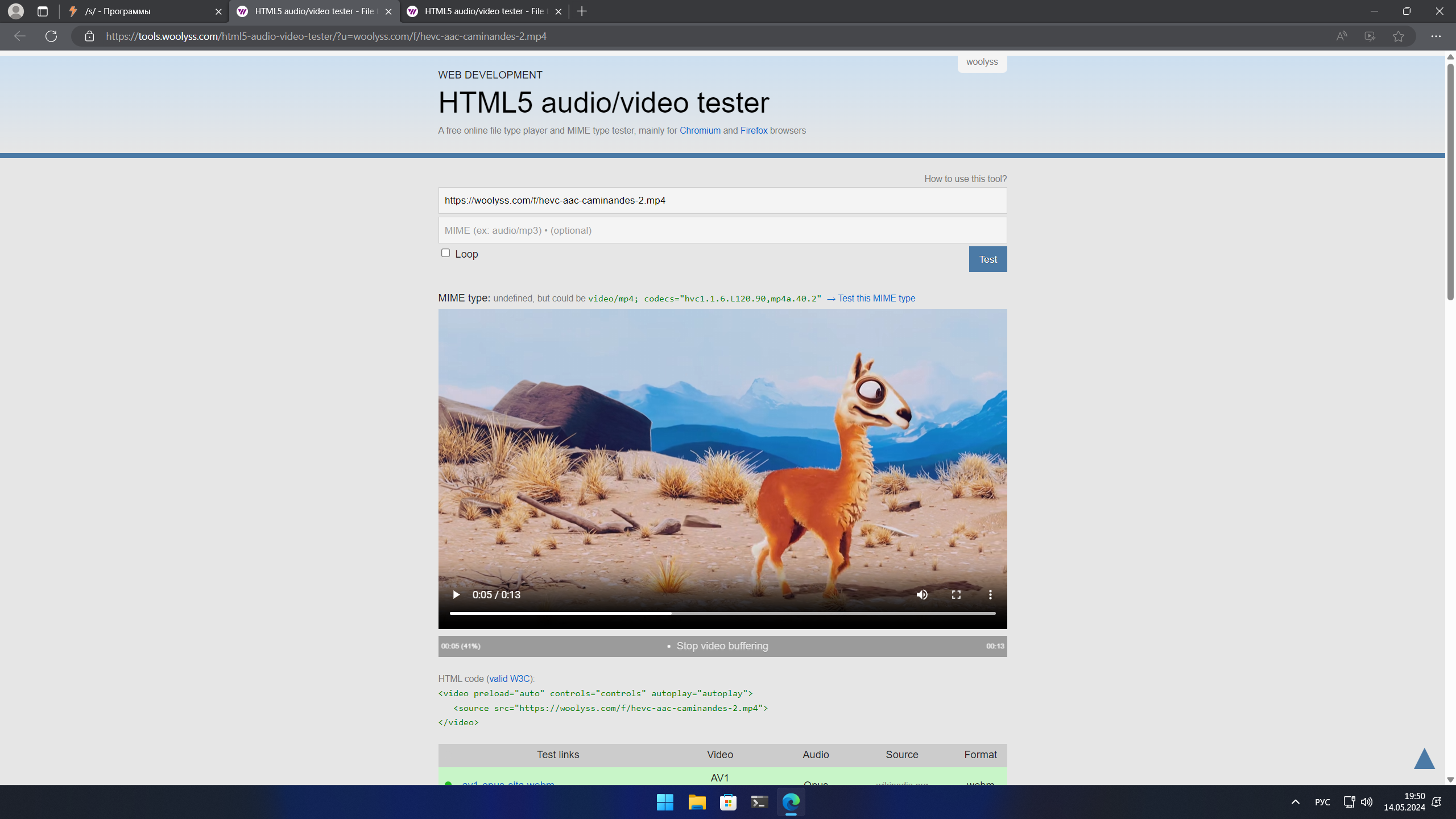Click the 0:05 / 0:13 time display
Screen dimensions: 1456x819
[496, 594]
